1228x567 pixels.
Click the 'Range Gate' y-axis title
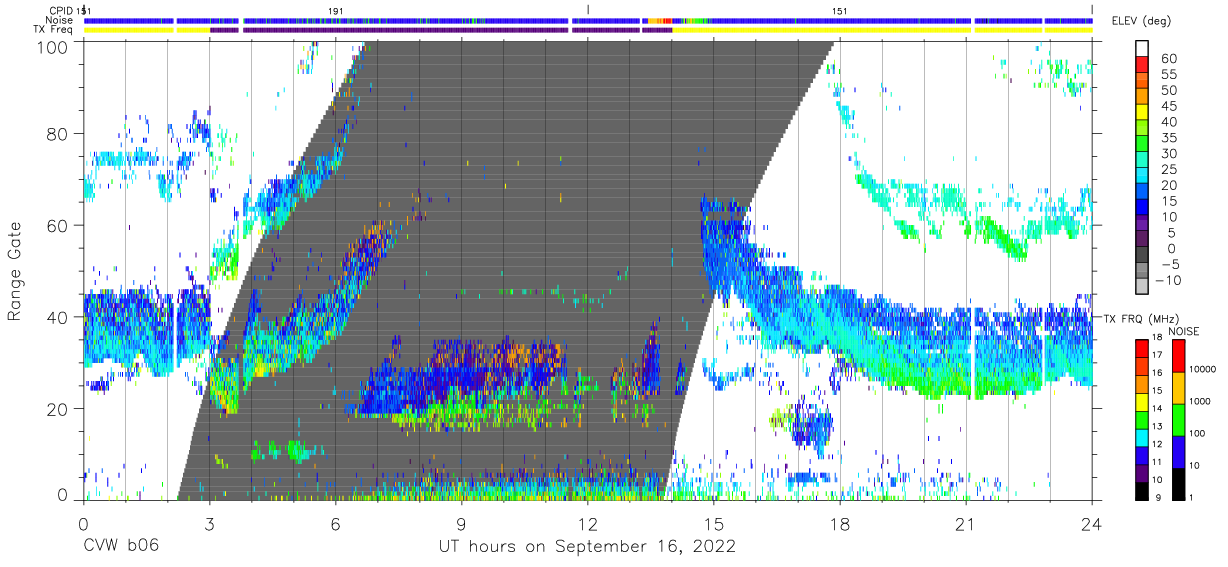point(15,271)
